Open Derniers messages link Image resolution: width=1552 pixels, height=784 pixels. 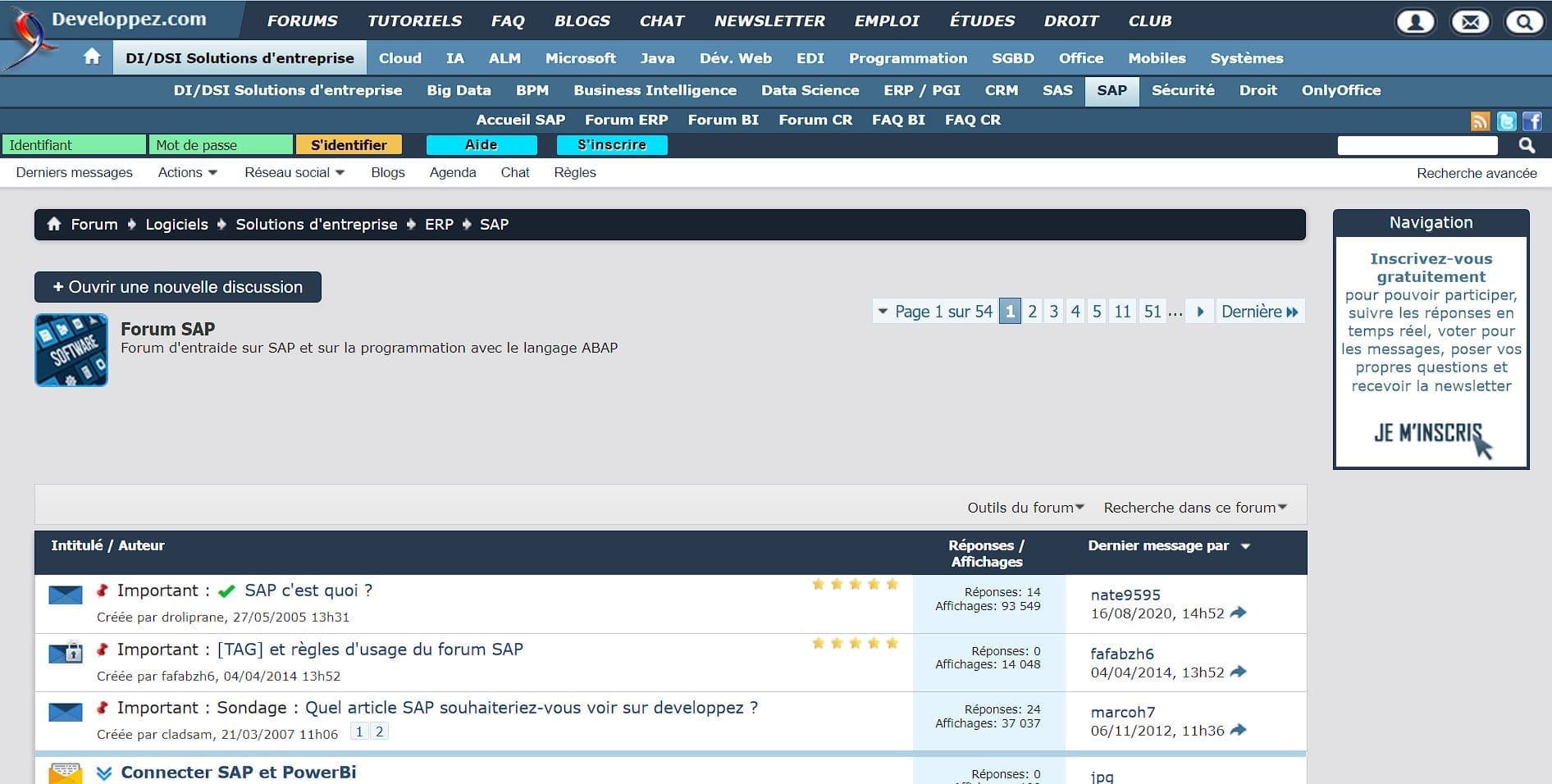coord(74,172)
